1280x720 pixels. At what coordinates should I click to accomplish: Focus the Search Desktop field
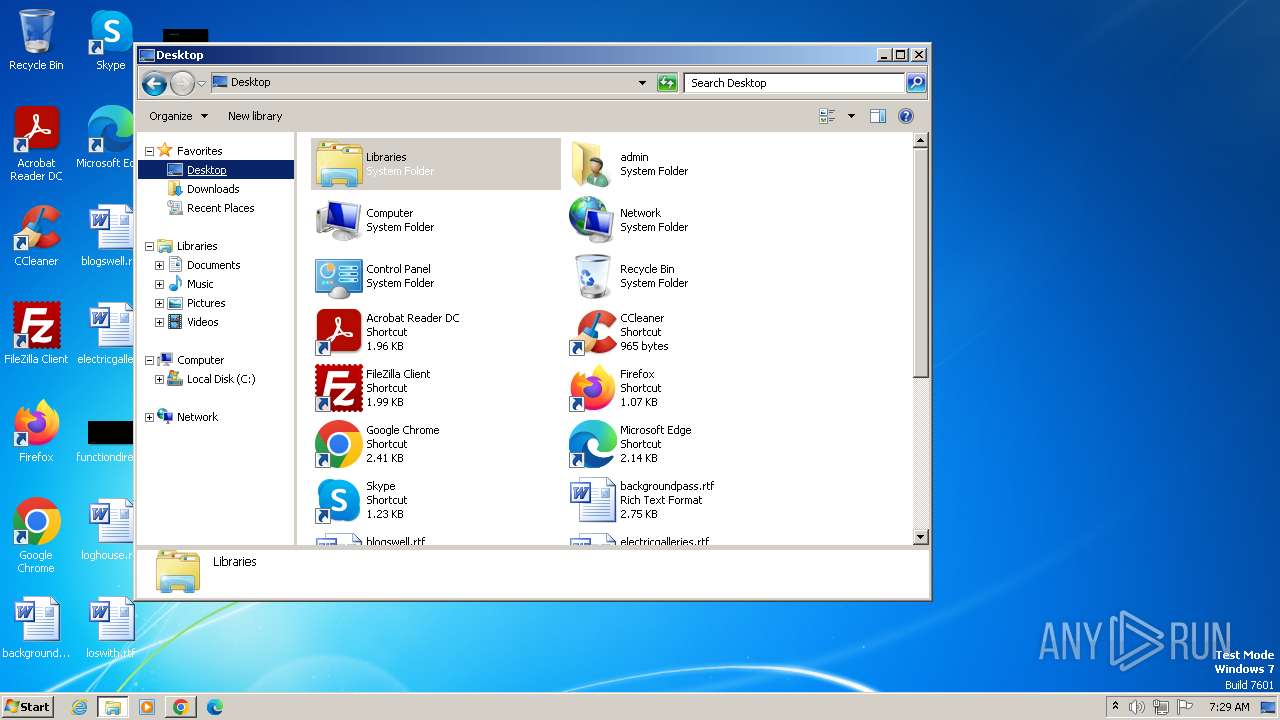point(795,83)
